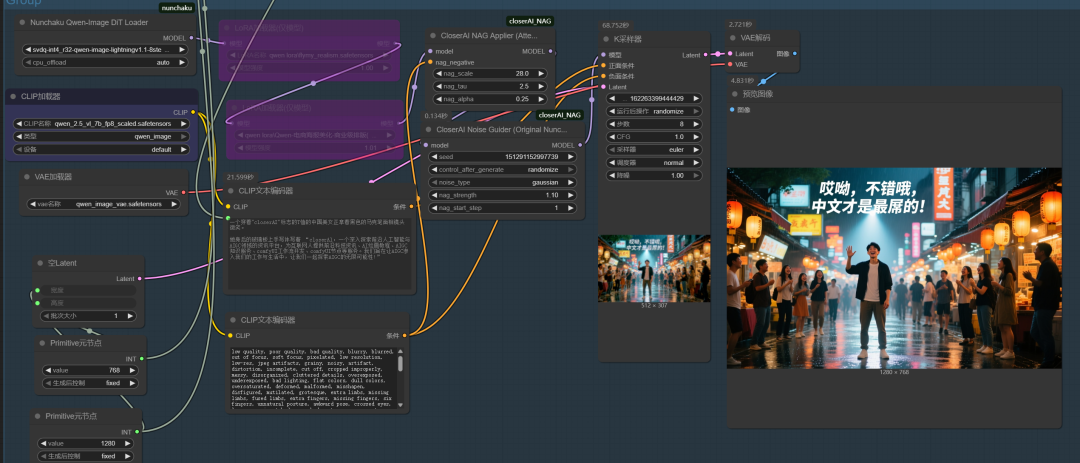This screenshot has height=463, width=1080.
Task: Click the 1280 × 768 size label below the preview image
Action: point(893,372)
